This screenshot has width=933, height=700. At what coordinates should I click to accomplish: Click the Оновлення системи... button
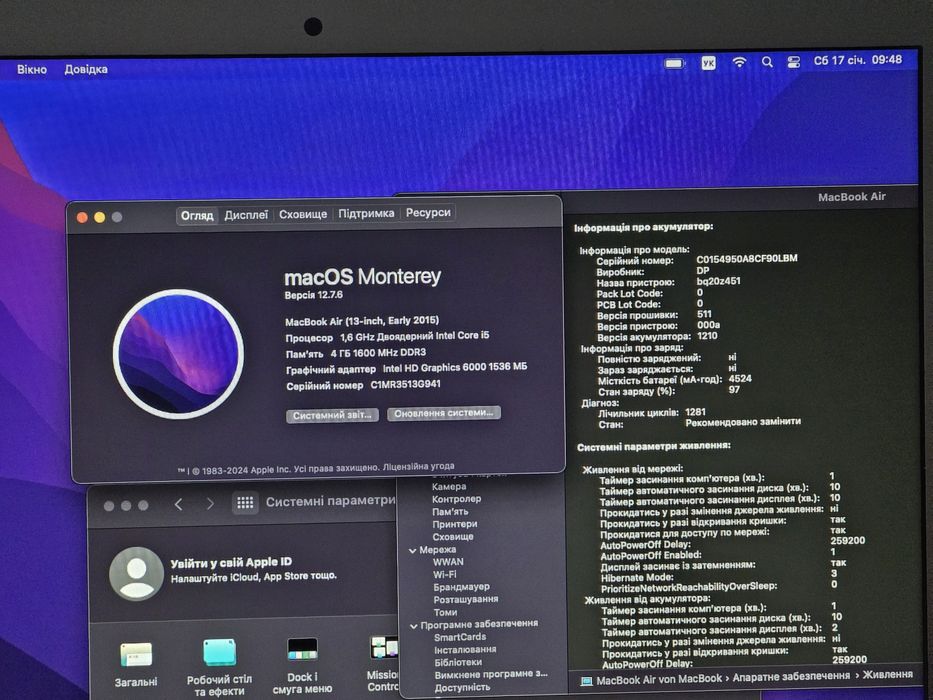pos(444,413)
